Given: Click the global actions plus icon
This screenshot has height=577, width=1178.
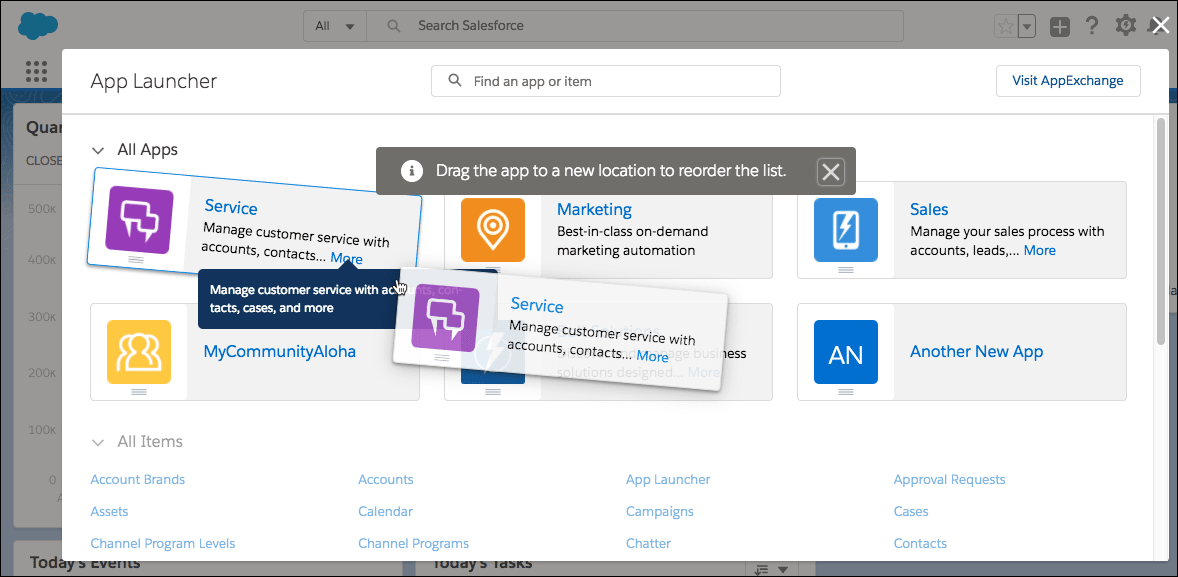Looking at the screenshot, I should [x=1059, y=27].
